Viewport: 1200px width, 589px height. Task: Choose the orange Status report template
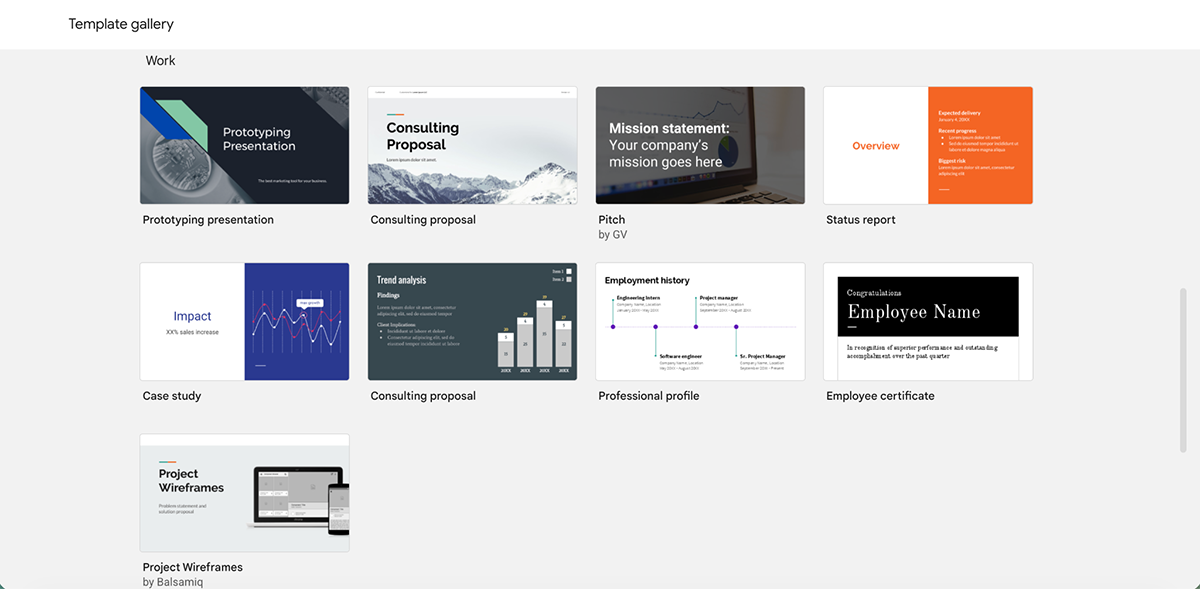pos(928,145)
